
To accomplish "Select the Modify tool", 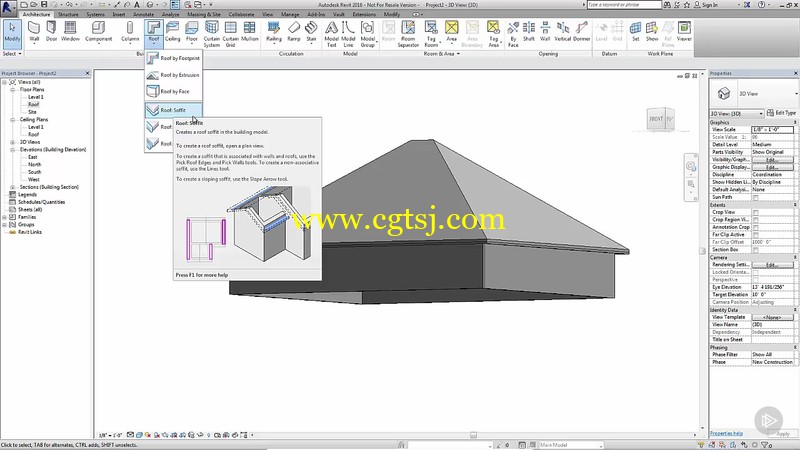I will (x=12, y=33).
